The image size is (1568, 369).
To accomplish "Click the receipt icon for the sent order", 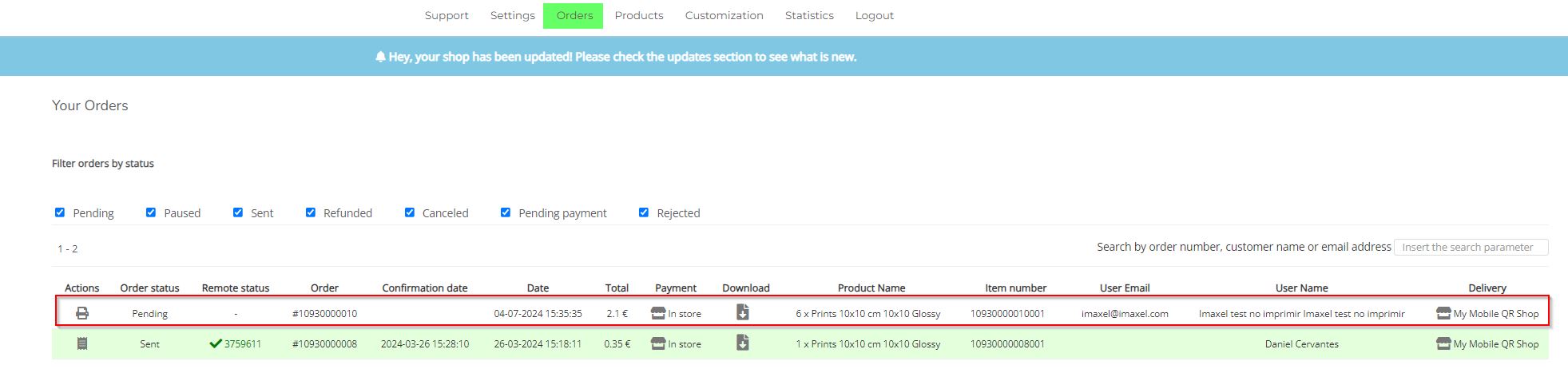I will [x=81, y=343].
